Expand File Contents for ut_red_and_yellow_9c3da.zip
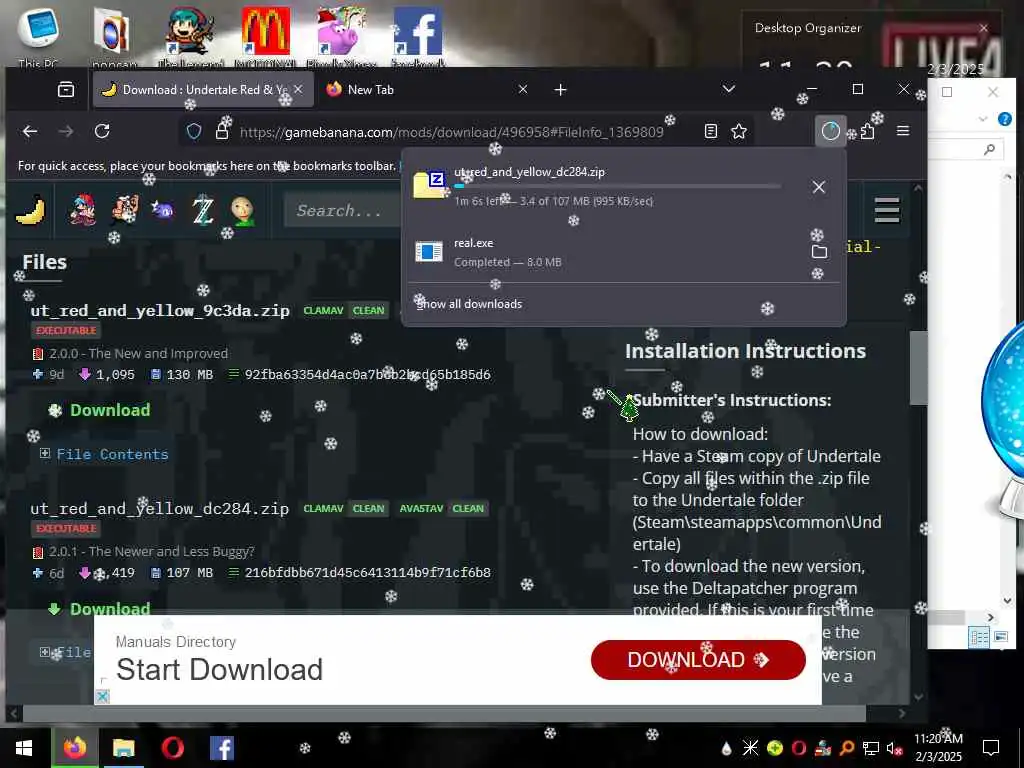 (x=104, y=454)
